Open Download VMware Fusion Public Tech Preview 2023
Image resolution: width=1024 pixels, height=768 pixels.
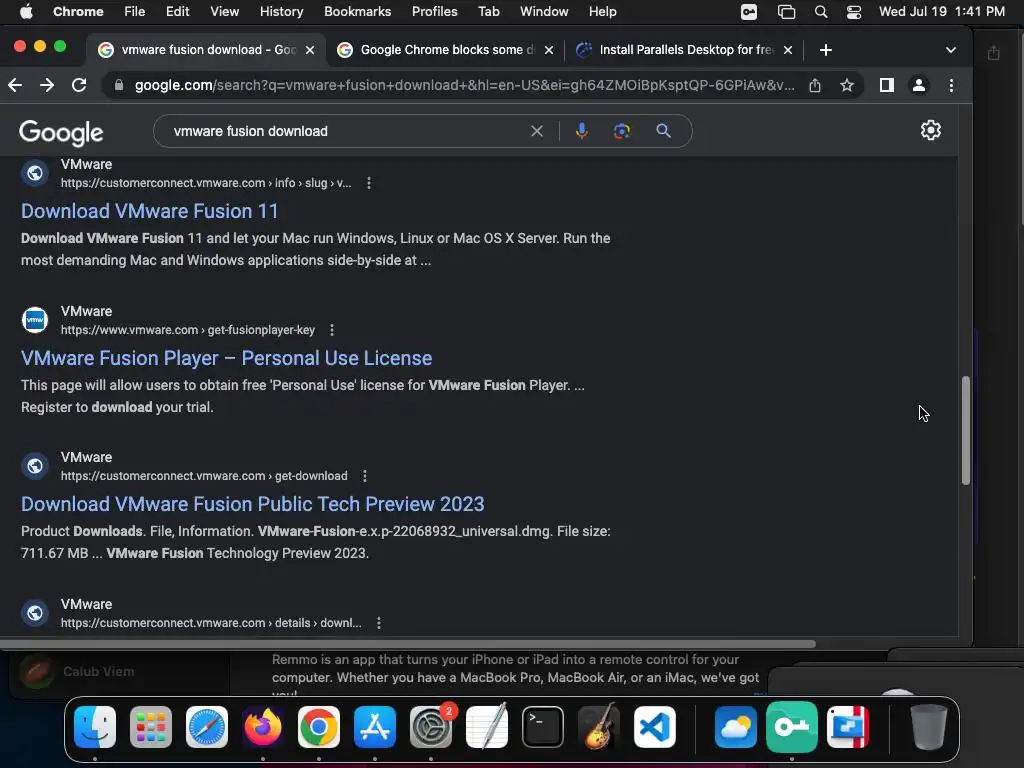pos(253,504)
